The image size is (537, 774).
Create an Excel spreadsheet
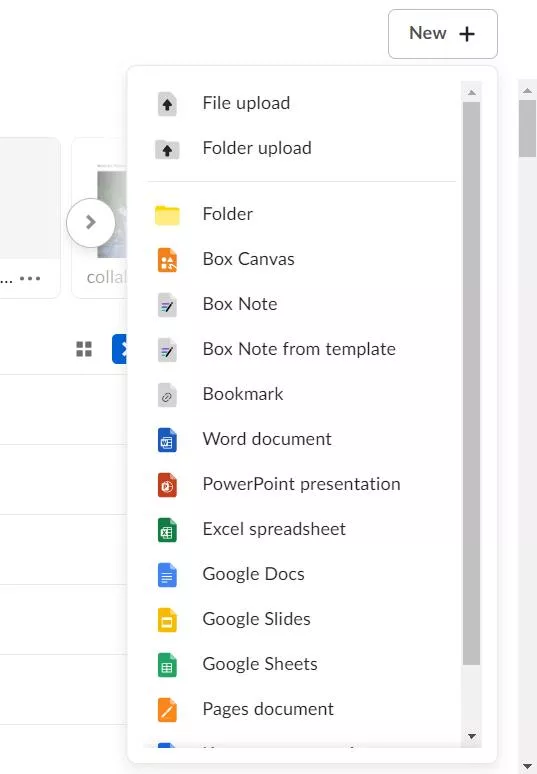(302, 529)
